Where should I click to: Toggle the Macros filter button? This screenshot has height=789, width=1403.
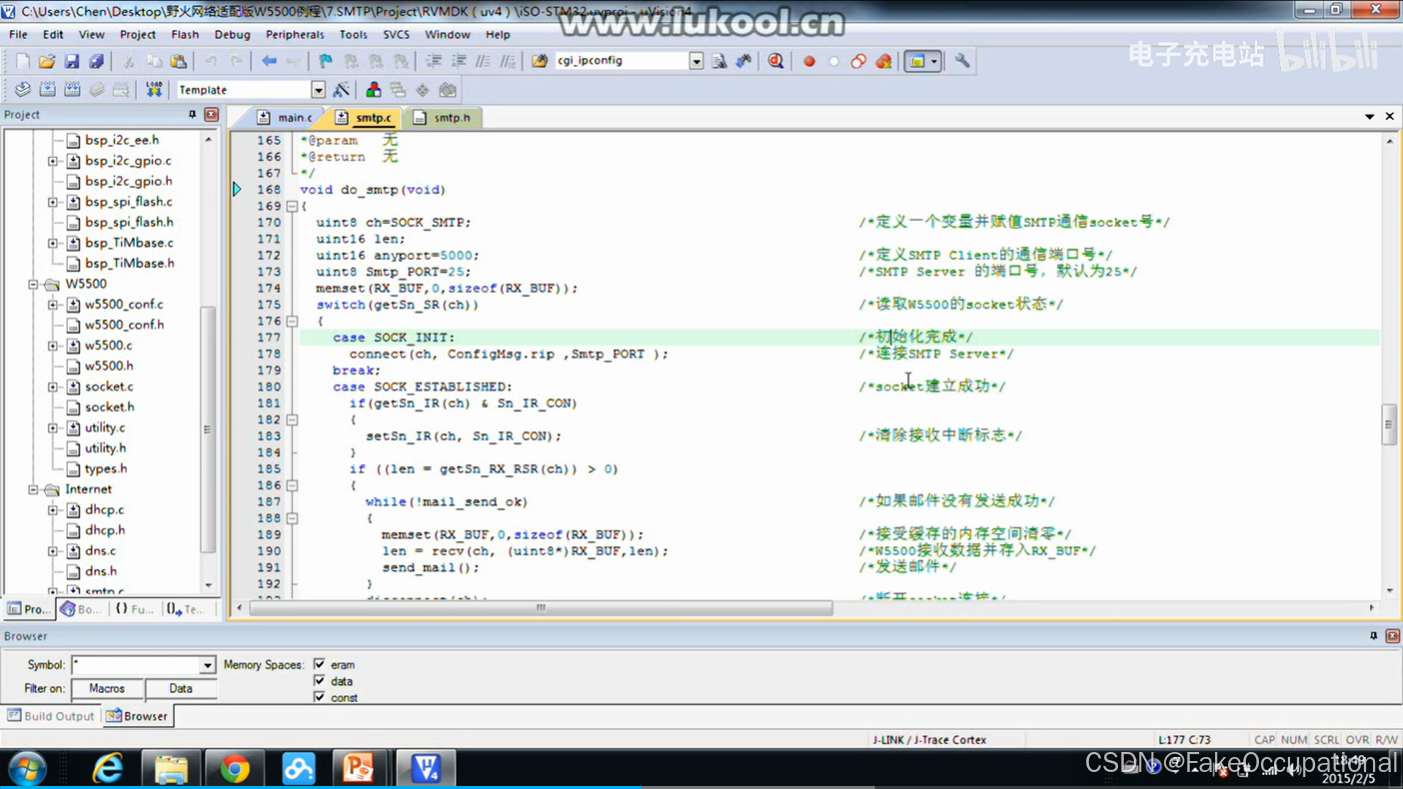point(107,689)
